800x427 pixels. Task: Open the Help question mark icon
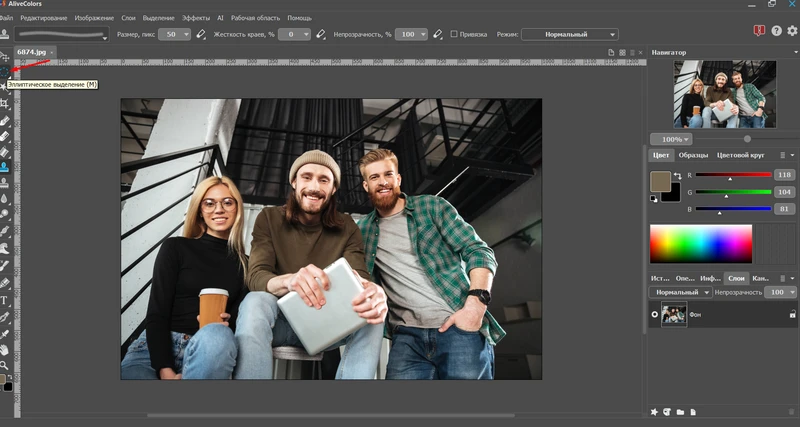tap(777, 31)
